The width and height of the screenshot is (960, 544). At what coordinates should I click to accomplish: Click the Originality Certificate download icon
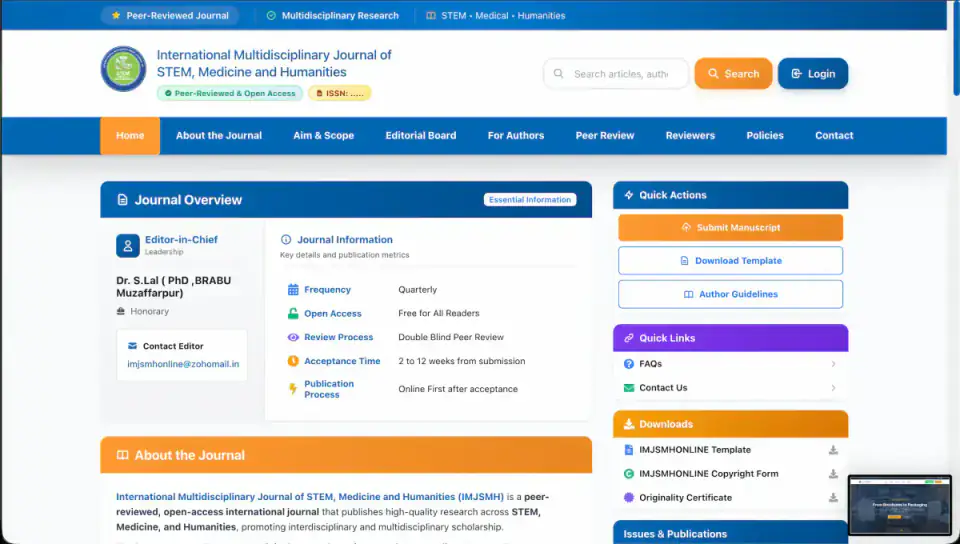point(833,498)
